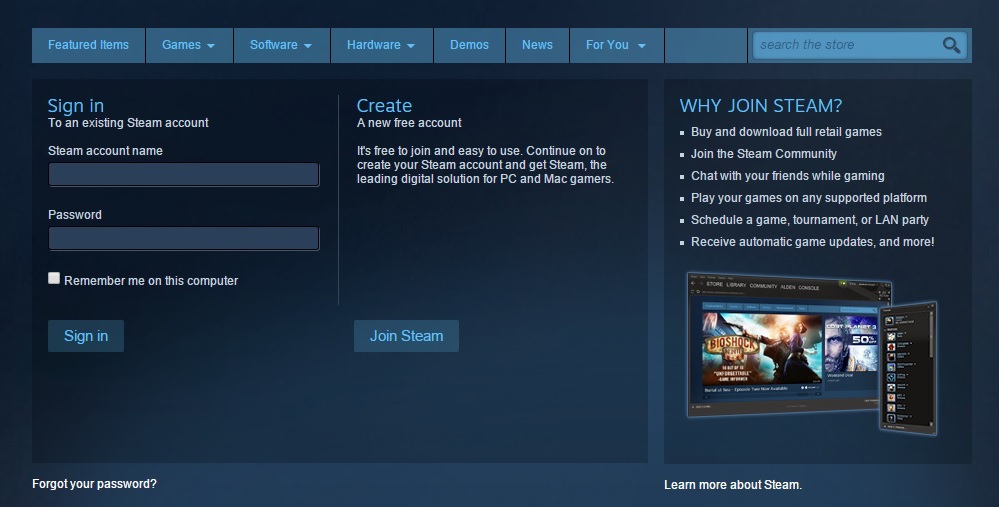Click the search magnifier icon

tap(951, 45)
